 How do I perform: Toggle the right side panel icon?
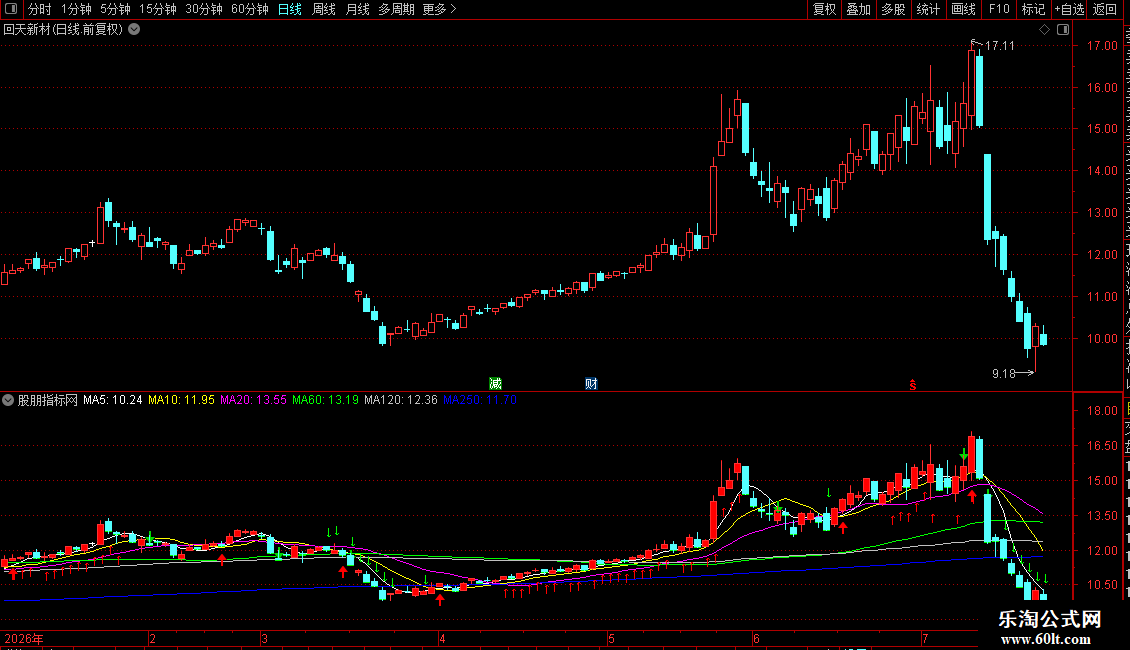[x=1063, y=30]
